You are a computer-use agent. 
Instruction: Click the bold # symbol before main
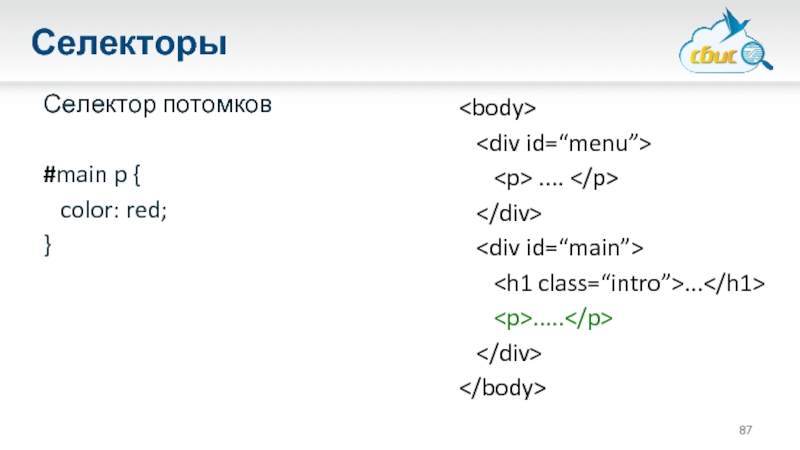48,177
